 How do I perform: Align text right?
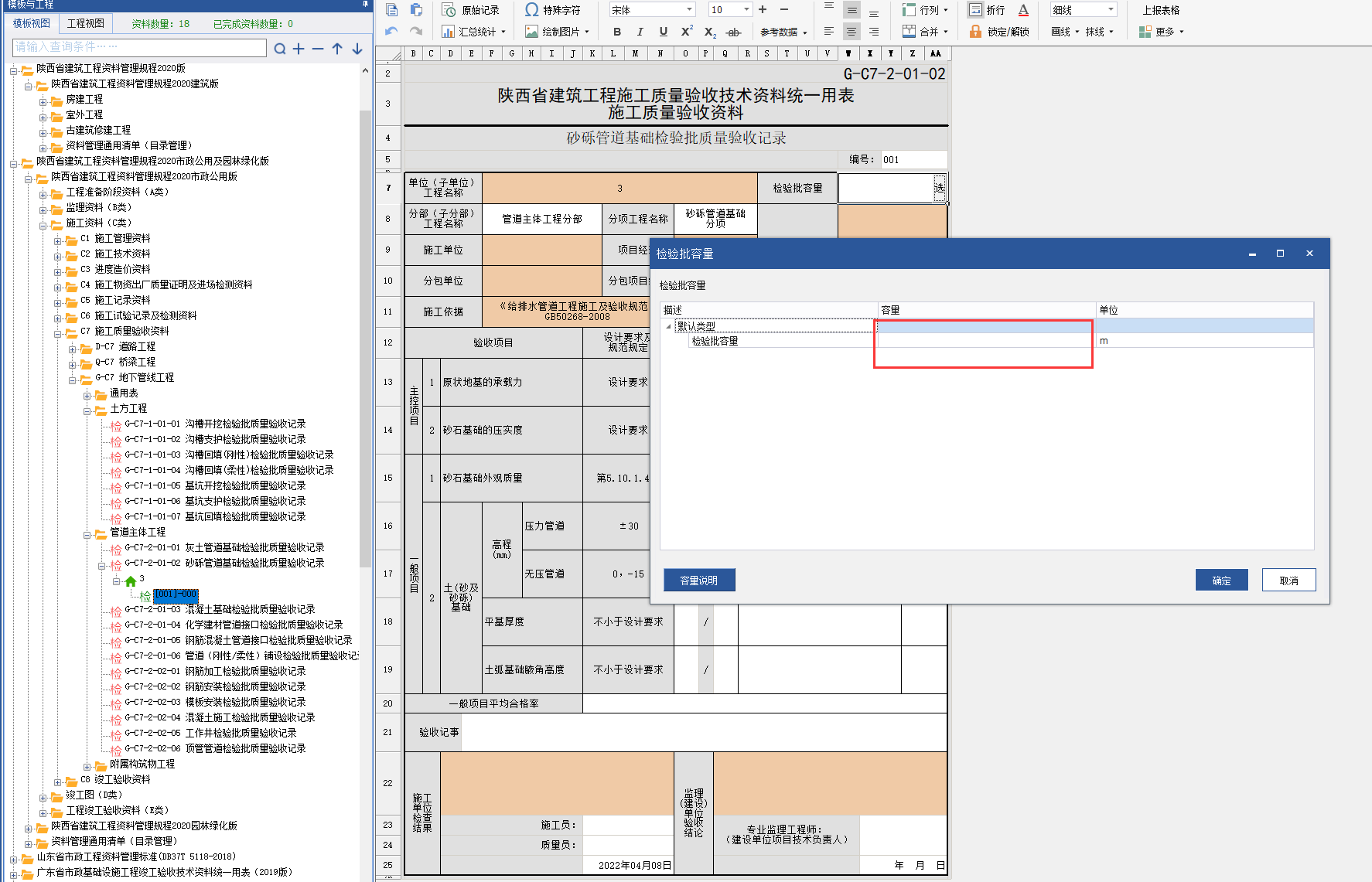point(874,32)
